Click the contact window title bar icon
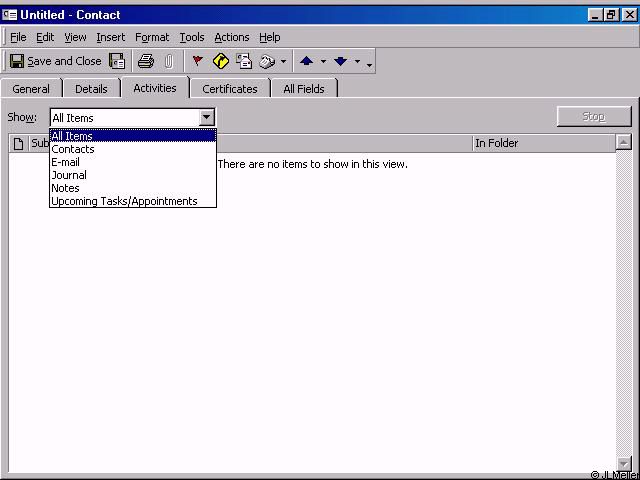 click(x=9, y=15)
